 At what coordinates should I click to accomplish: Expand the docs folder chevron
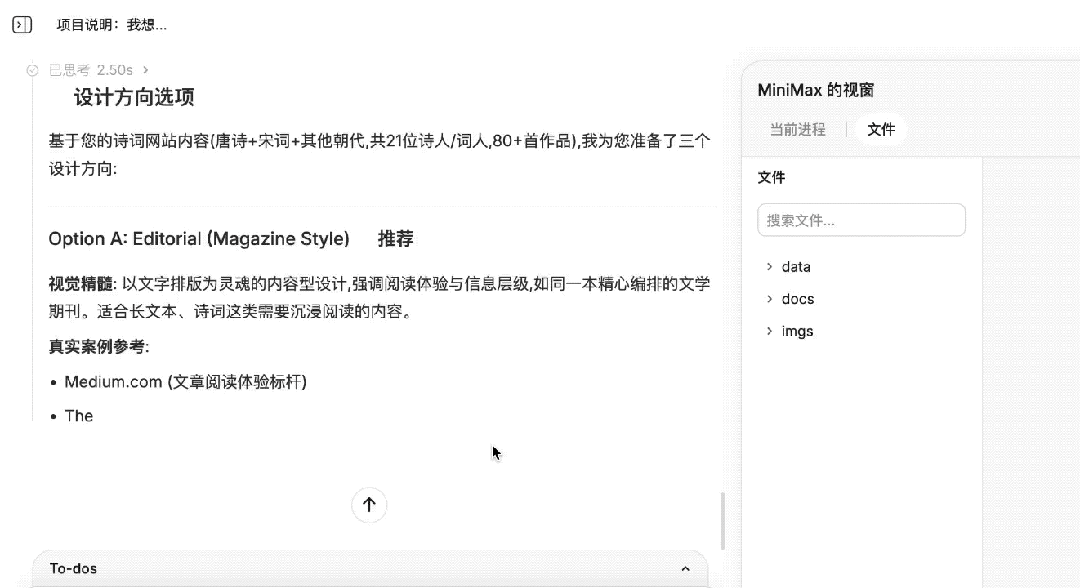tap(768, 299)
